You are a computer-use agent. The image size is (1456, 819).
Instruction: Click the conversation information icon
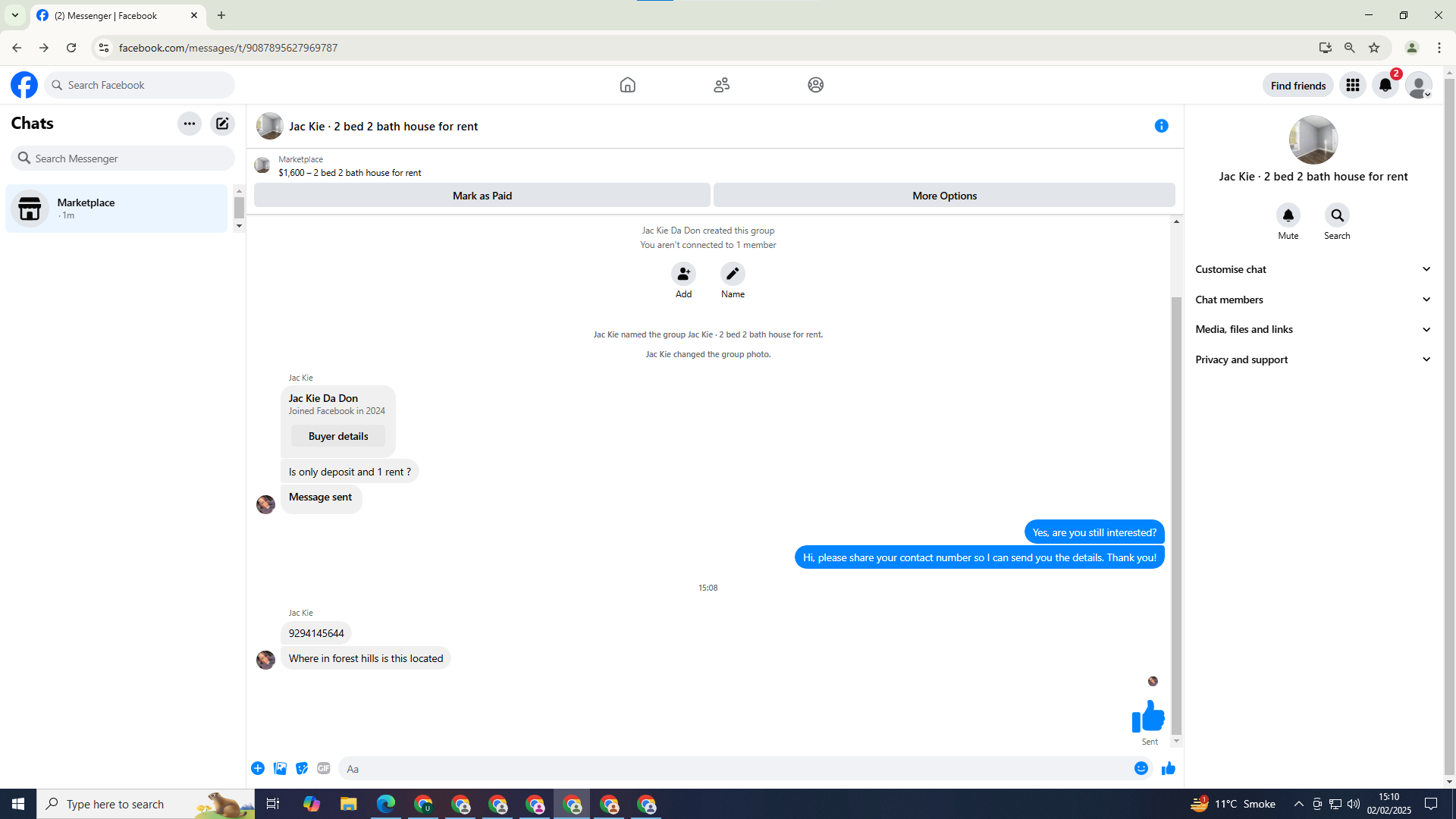click(x=1161, y=126)
